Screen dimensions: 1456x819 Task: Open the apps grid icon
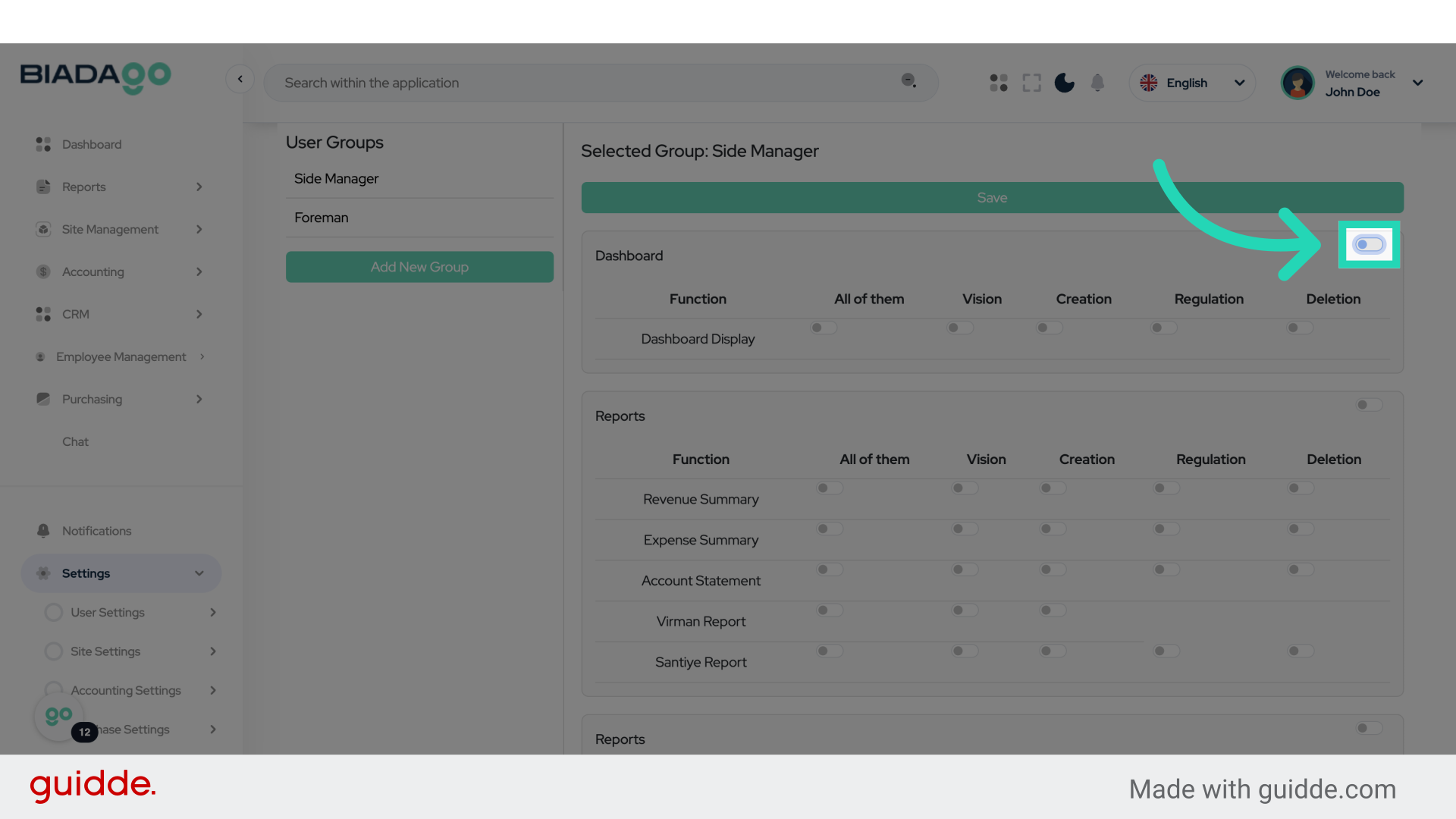pyautogui.click(x=998, y=83)
